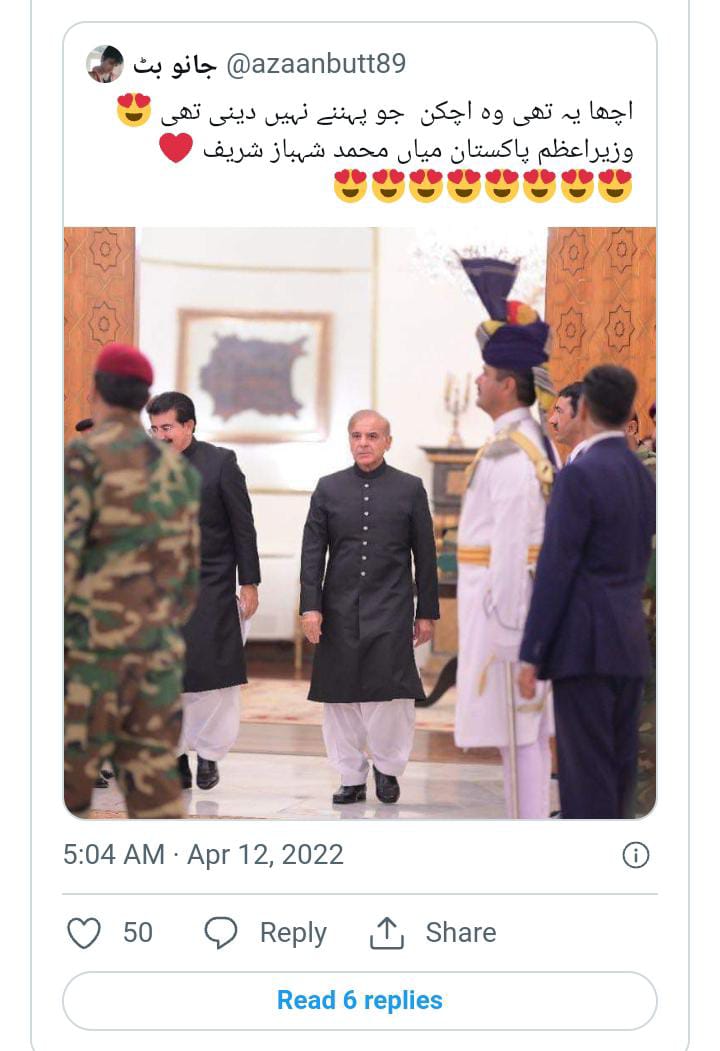Open the tweet author's profile avatar
Image resolution: width=720 pixels, height=1051 pixels.
coord(104,65)
